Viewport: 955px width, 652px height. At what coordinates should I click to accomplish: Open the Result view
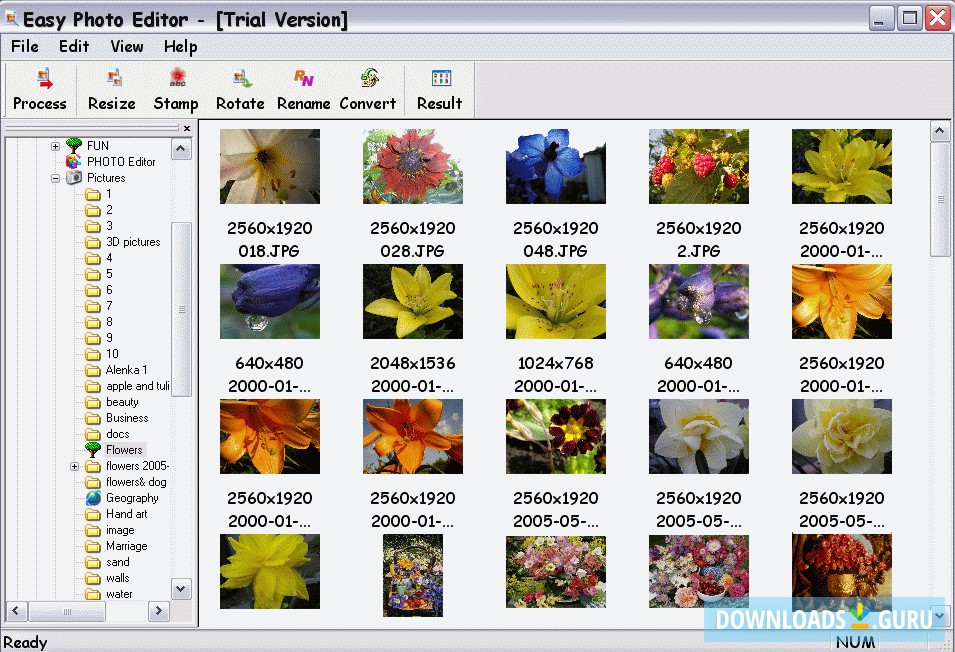pyautogui.click(x=438, y=90)
